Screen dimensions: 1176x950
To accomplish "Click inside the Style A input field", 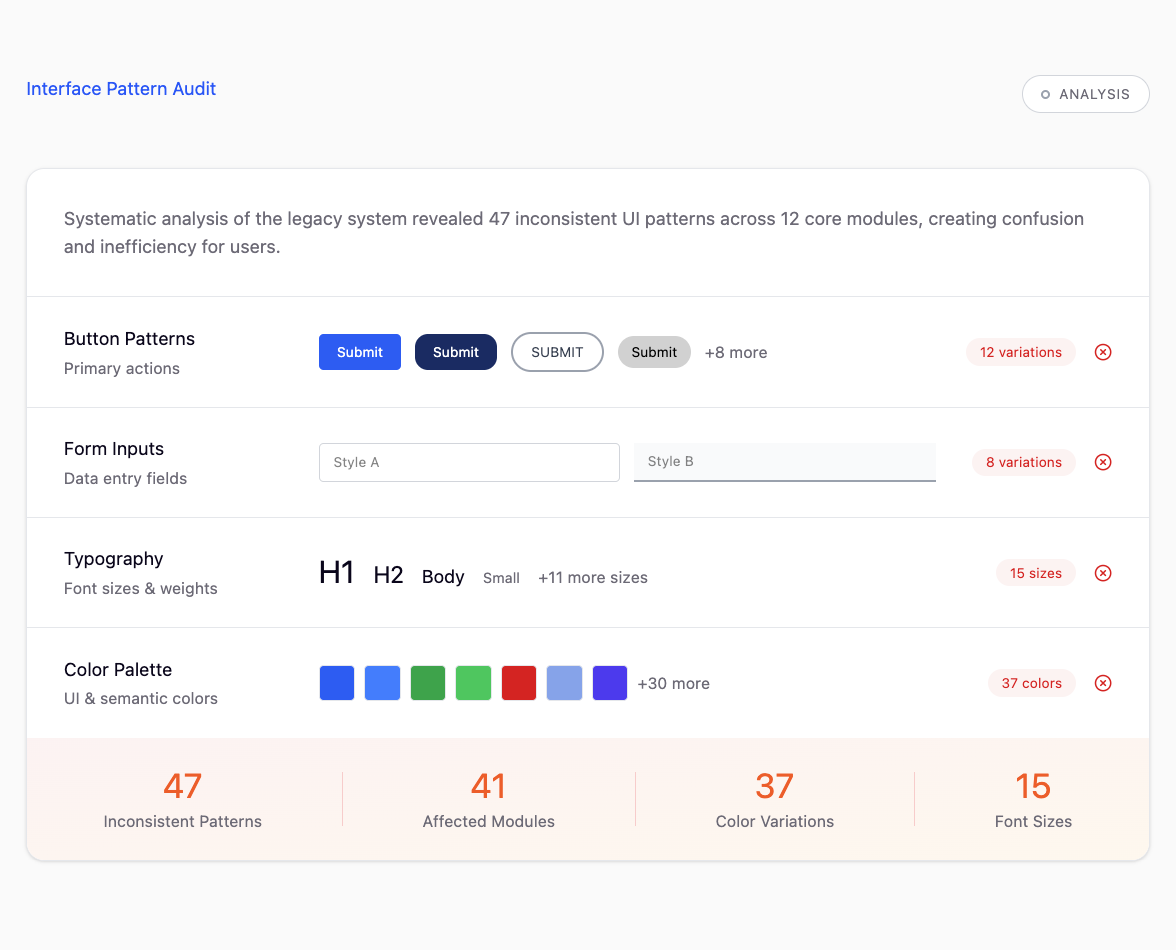I will 468,462.
